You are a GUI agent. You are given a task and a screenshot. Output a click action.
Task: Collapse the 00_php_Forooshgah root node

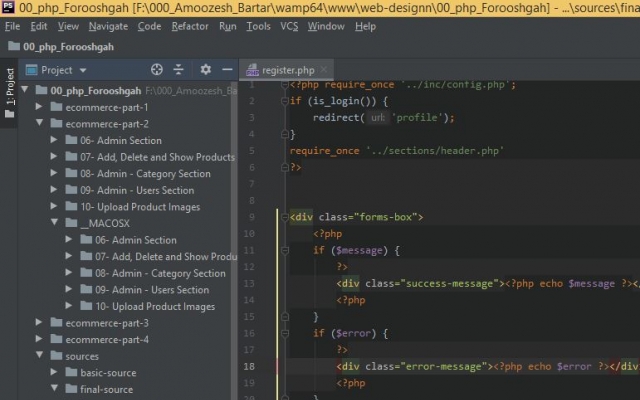pos(25,89)
